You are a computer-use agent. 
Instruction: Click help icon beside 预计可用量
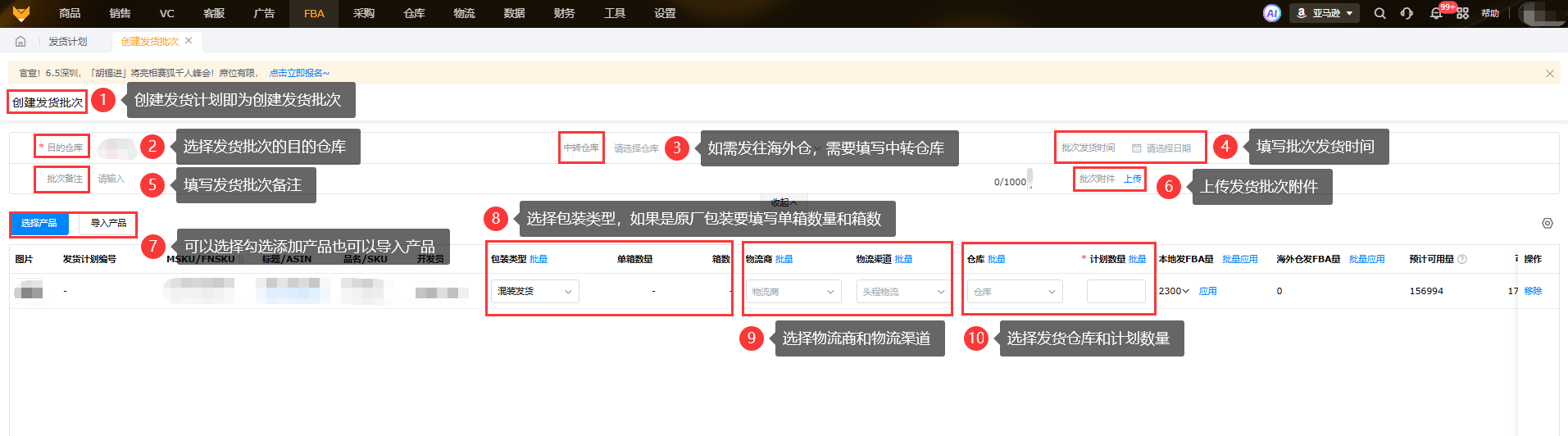[x=1462, y=259]
